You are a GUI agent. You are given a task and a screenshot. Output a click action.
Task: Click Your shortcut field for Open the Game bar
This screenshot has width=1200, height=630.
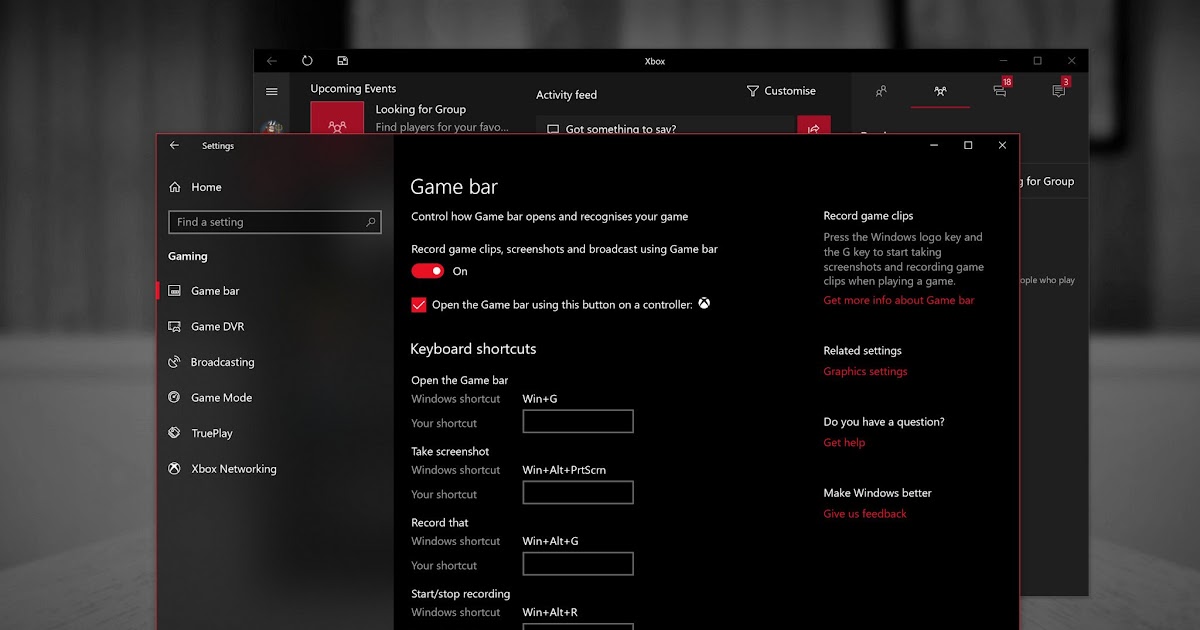(578, 421)
